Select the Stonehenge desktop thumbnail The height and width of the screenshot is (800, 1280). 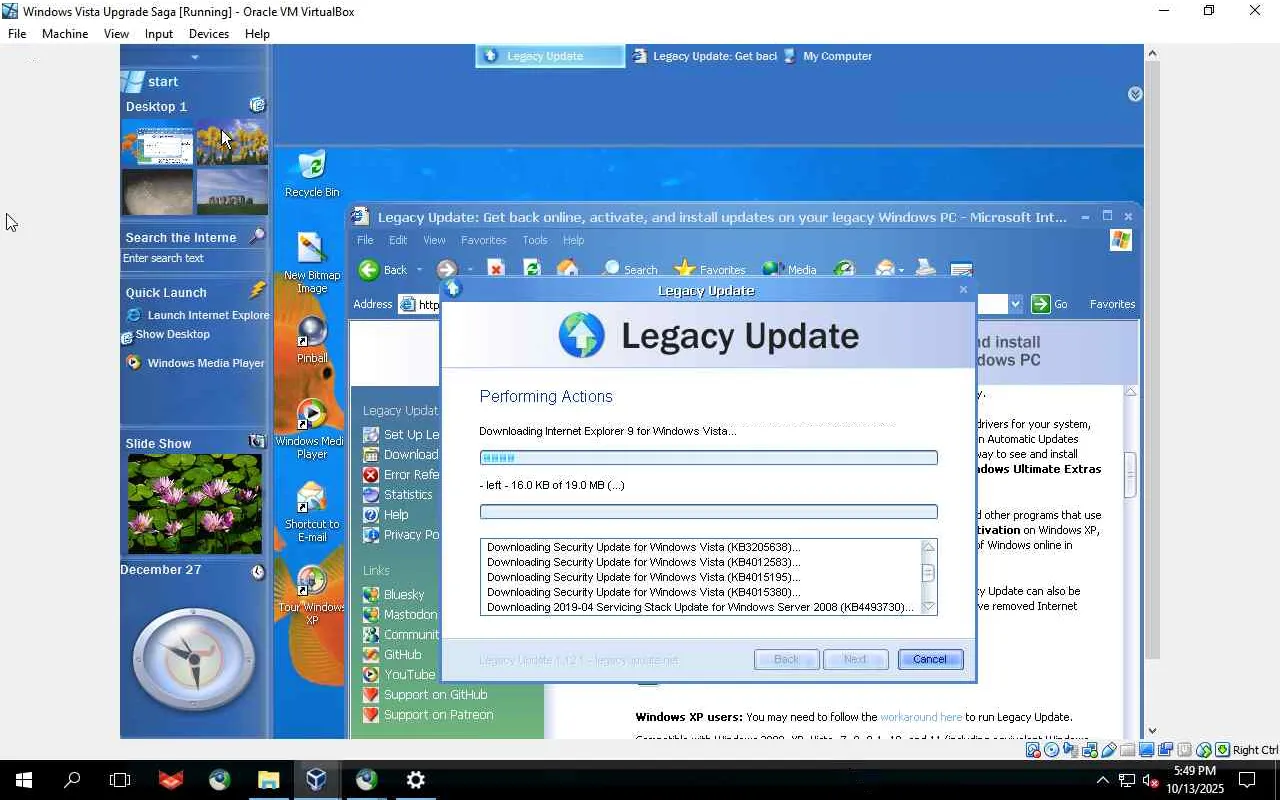(232, 191)
